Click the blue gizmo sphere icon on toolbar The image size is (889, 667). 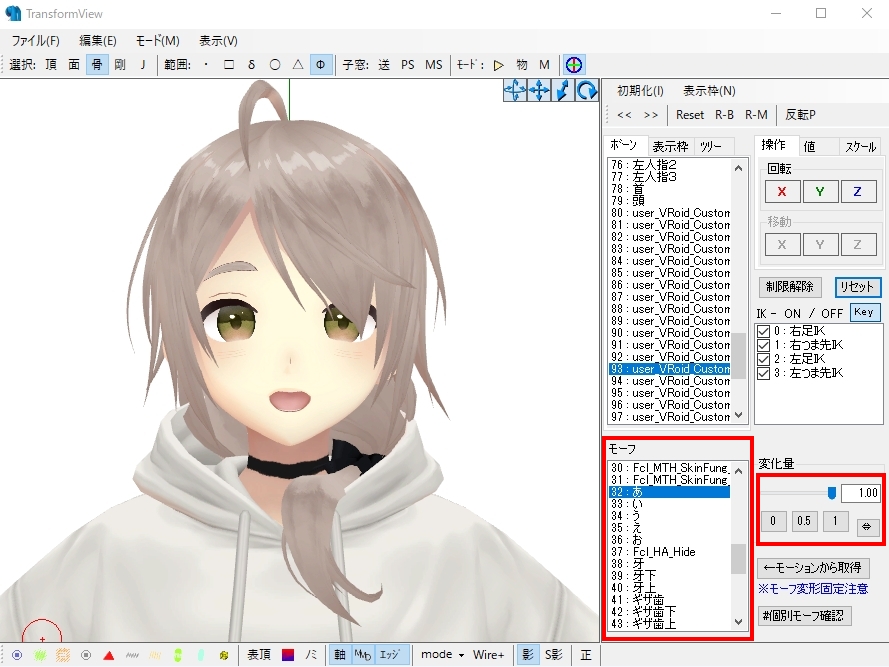(574, 64)
